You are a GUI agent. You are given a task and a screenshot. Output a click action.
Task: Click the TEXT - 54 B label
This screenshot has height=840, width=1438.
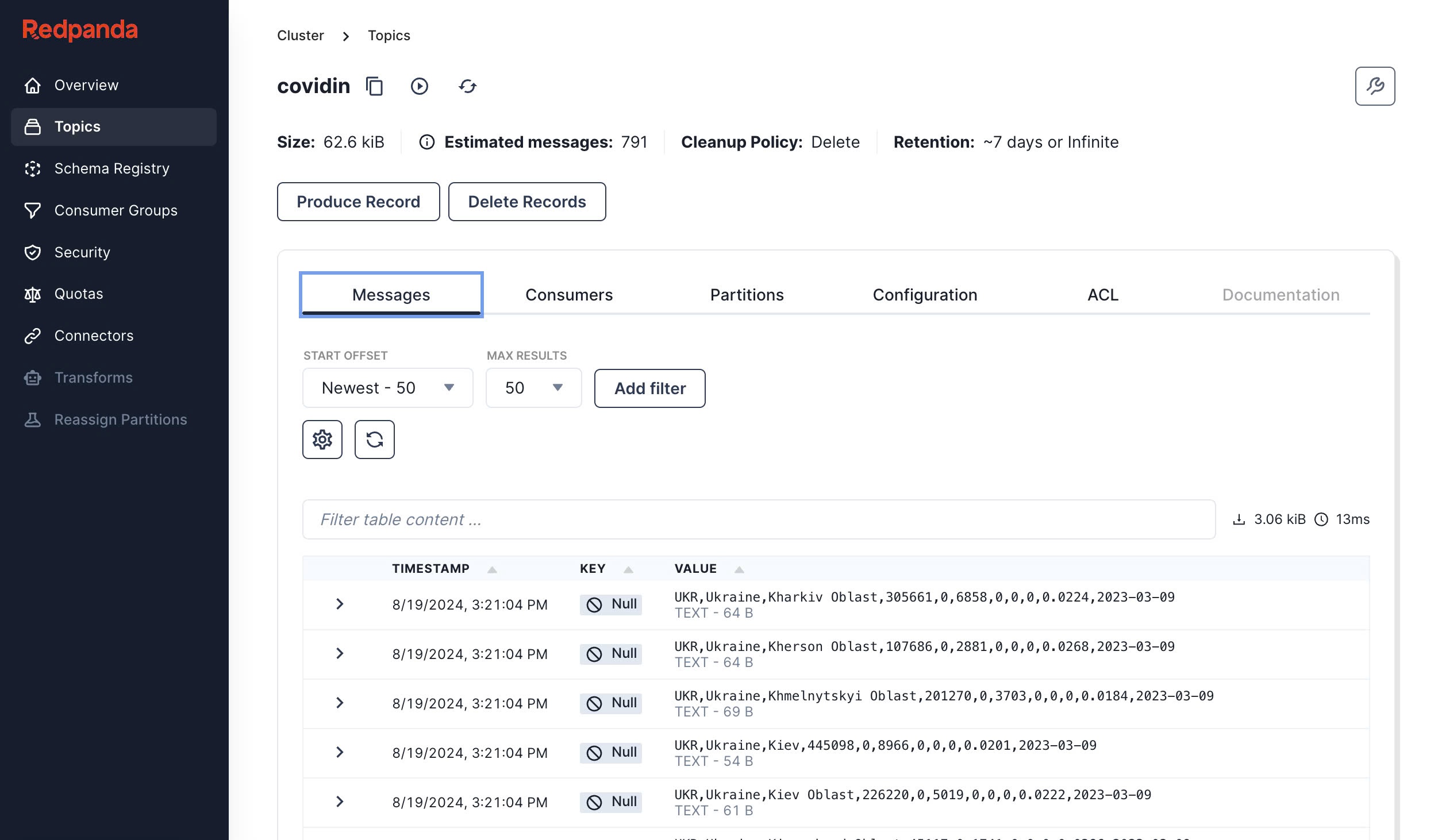(x=713, y=761)
